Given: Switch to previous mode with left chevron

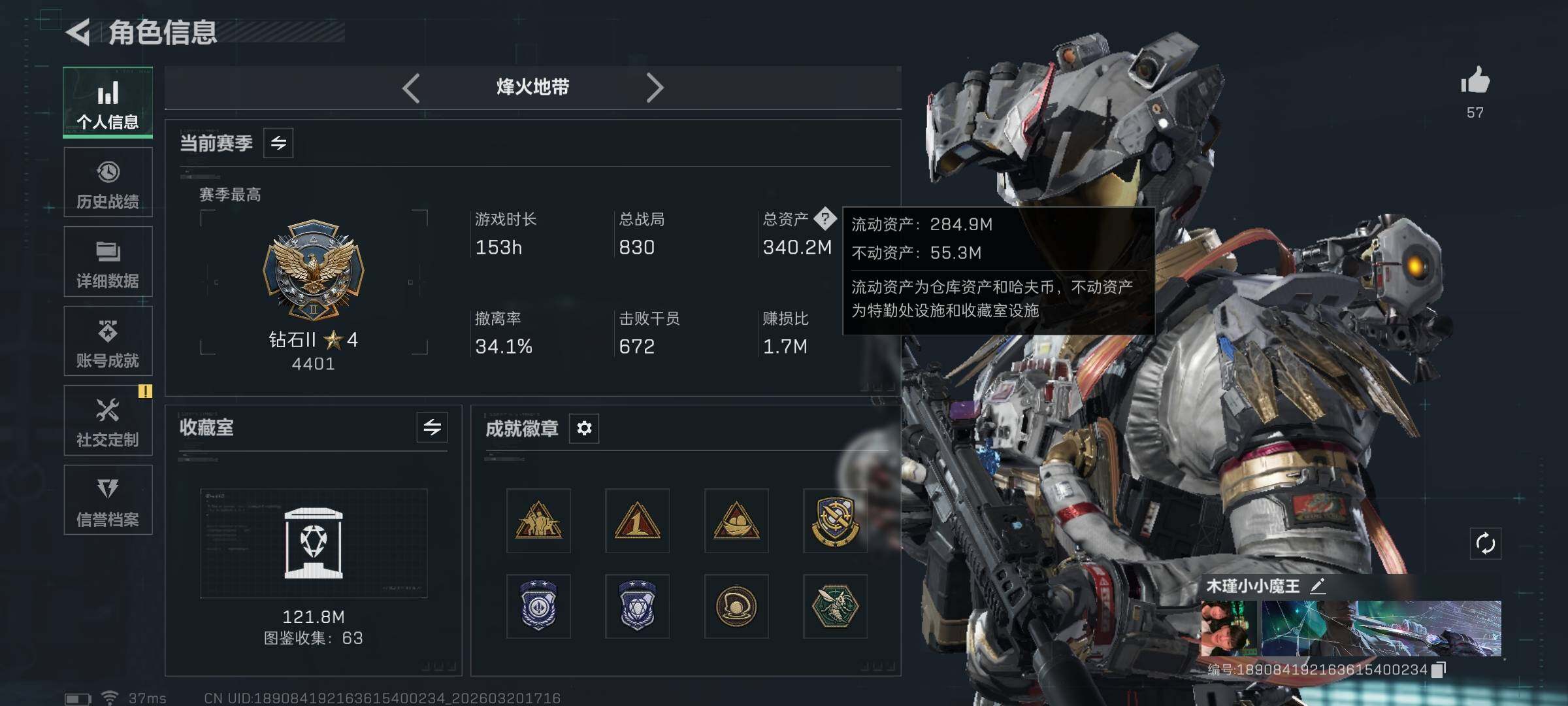Looking at the screenshot, I should tap(411, 88).
